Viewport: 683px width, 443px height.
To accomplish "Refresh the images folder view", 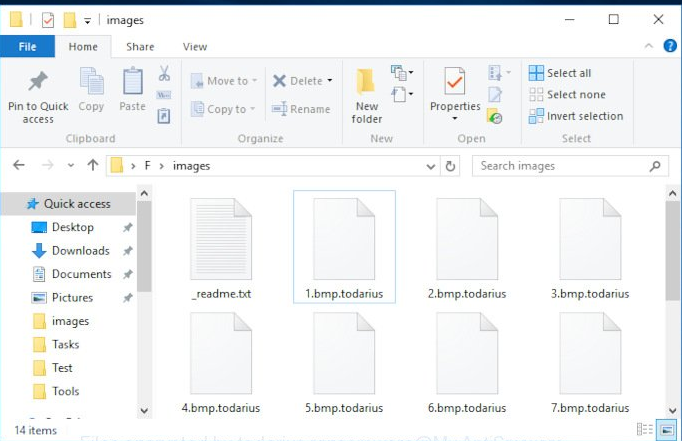I will pos(451,166).
